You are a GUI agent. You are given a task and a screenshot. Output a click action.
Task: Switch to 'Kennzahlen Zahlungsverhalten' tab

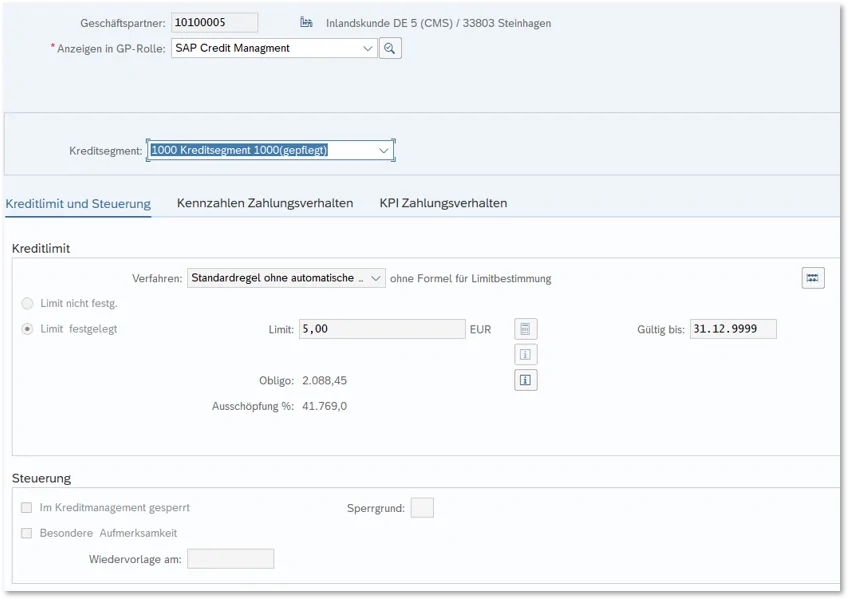265,203
